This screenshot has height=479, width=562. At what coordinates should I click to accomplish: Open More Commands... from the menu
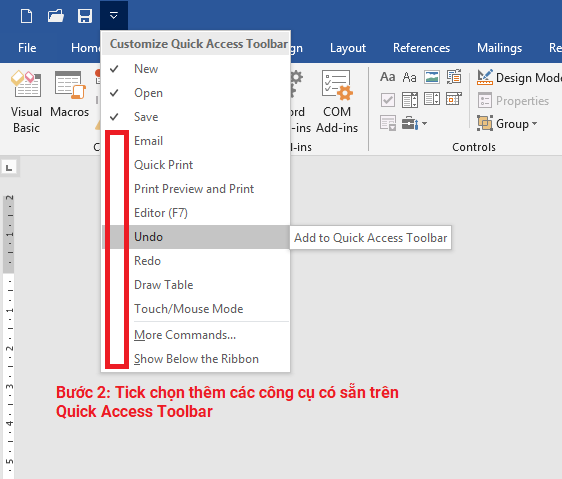[x=196, y=335]
